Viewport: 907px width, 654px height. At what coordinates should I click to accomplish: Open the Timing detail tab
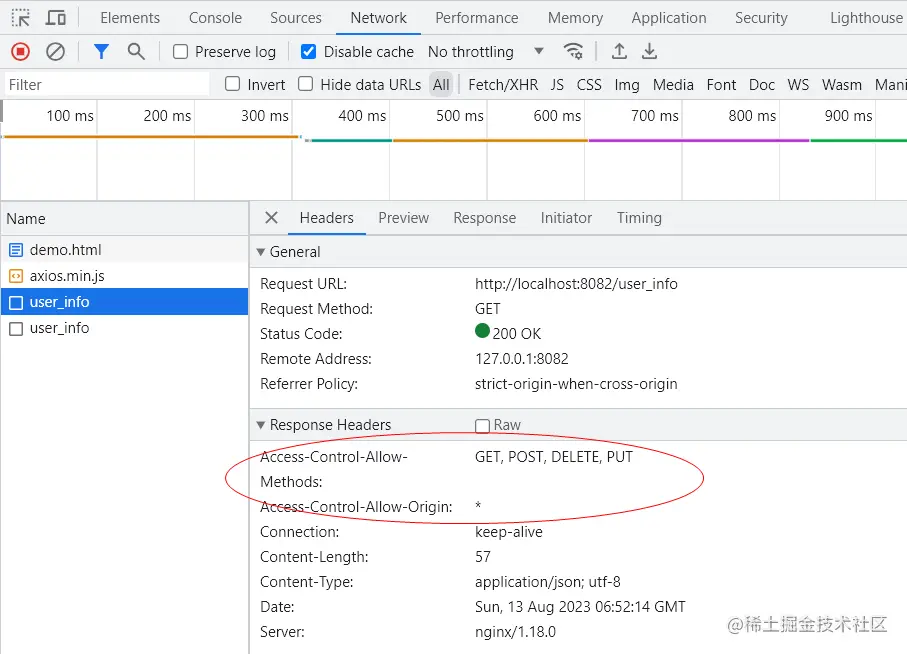point(639,218)
